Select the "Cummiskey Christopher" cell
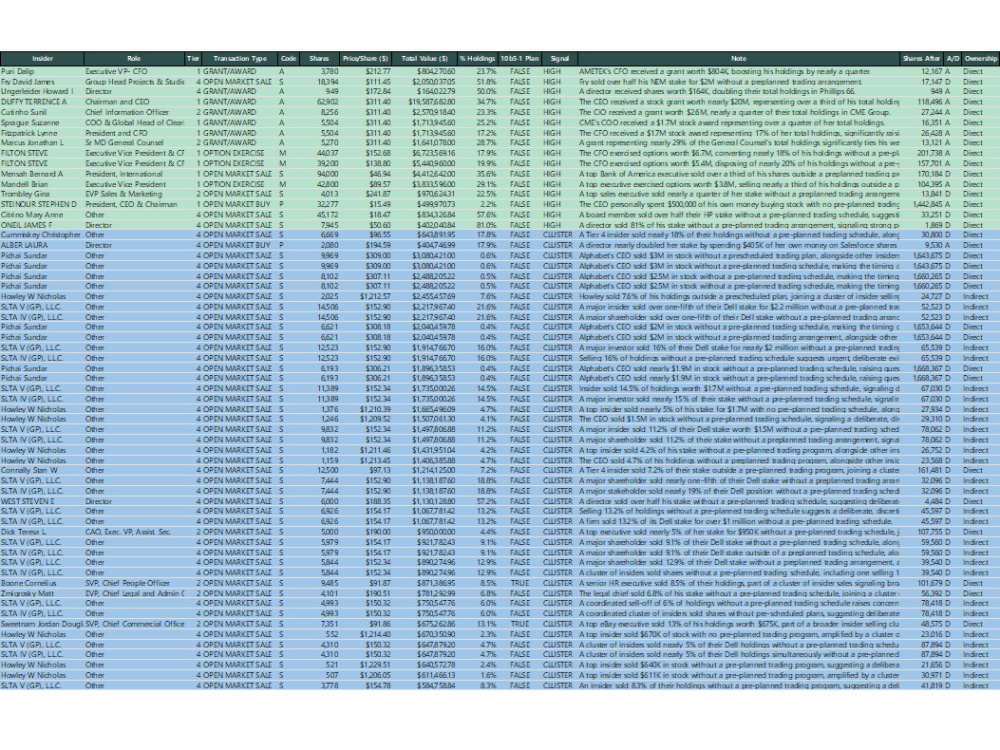Image resolution: width=1000 pixels, height=750 pixels. pos(41,235)
